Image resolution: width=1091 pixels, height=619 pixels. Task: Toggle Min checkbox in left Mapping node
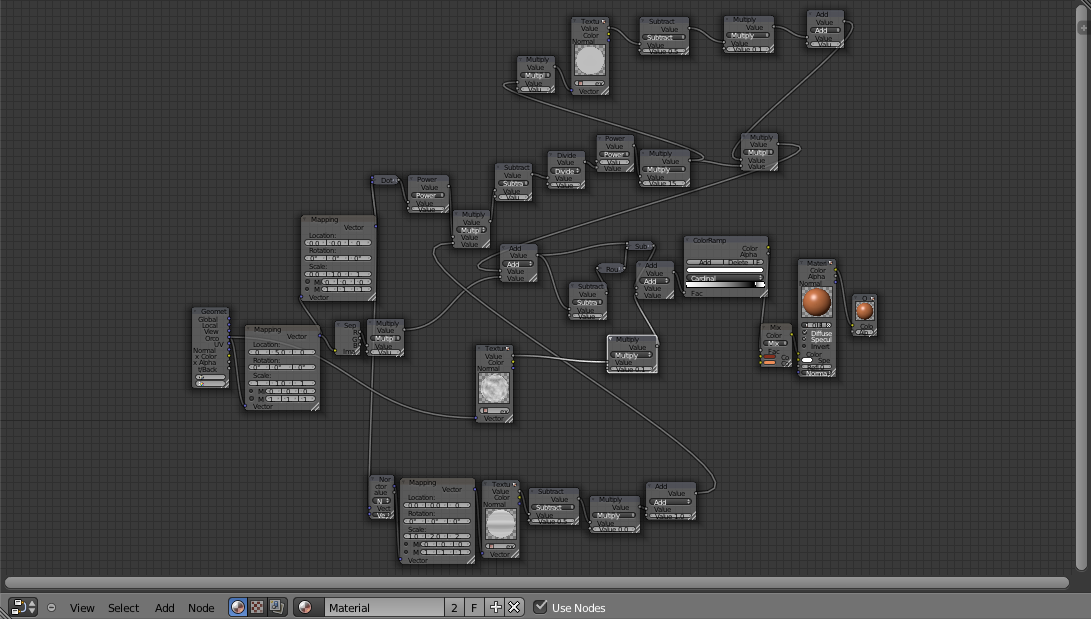[x=251, y=391]
